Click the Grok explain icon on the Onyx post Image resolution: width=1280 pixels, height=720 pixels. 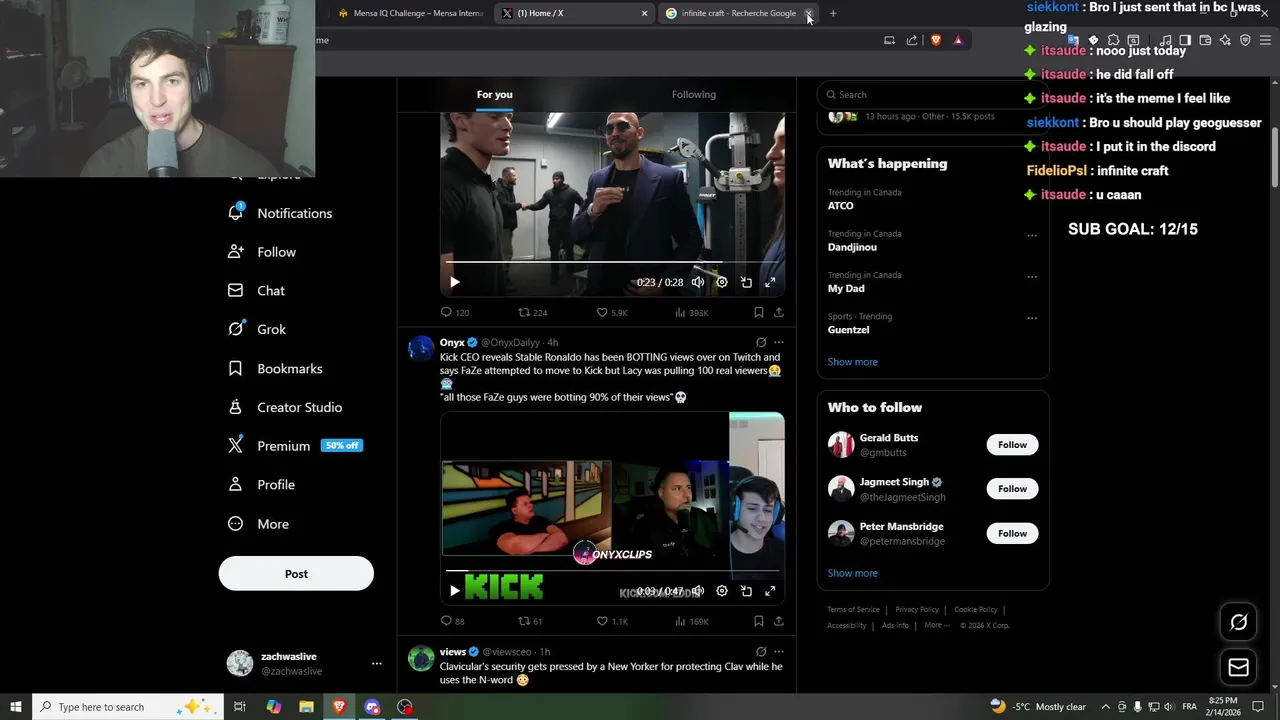tap(761, 342)
